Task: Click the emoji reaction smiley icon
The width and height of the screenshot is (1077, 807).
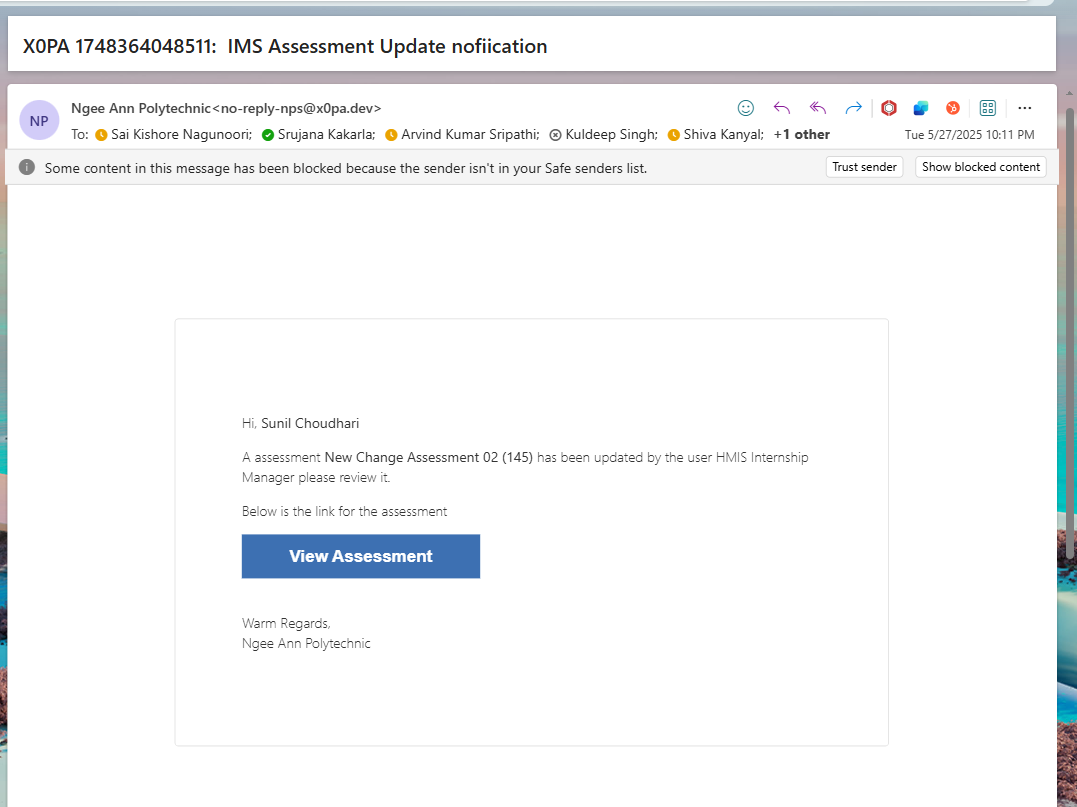Action: (745, 108)
